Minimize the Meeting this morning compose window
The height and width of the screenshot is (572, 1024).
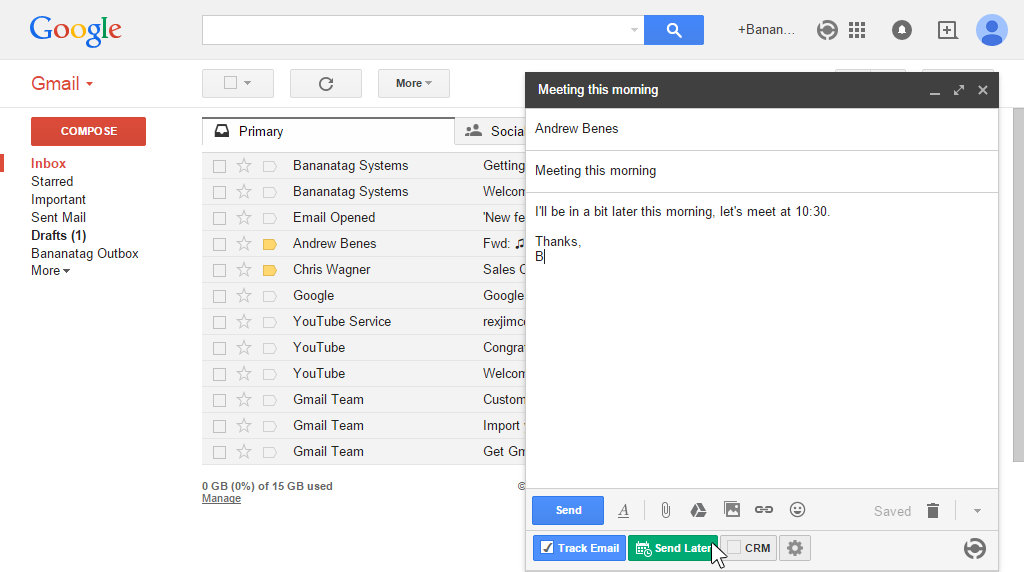(935, 91)
